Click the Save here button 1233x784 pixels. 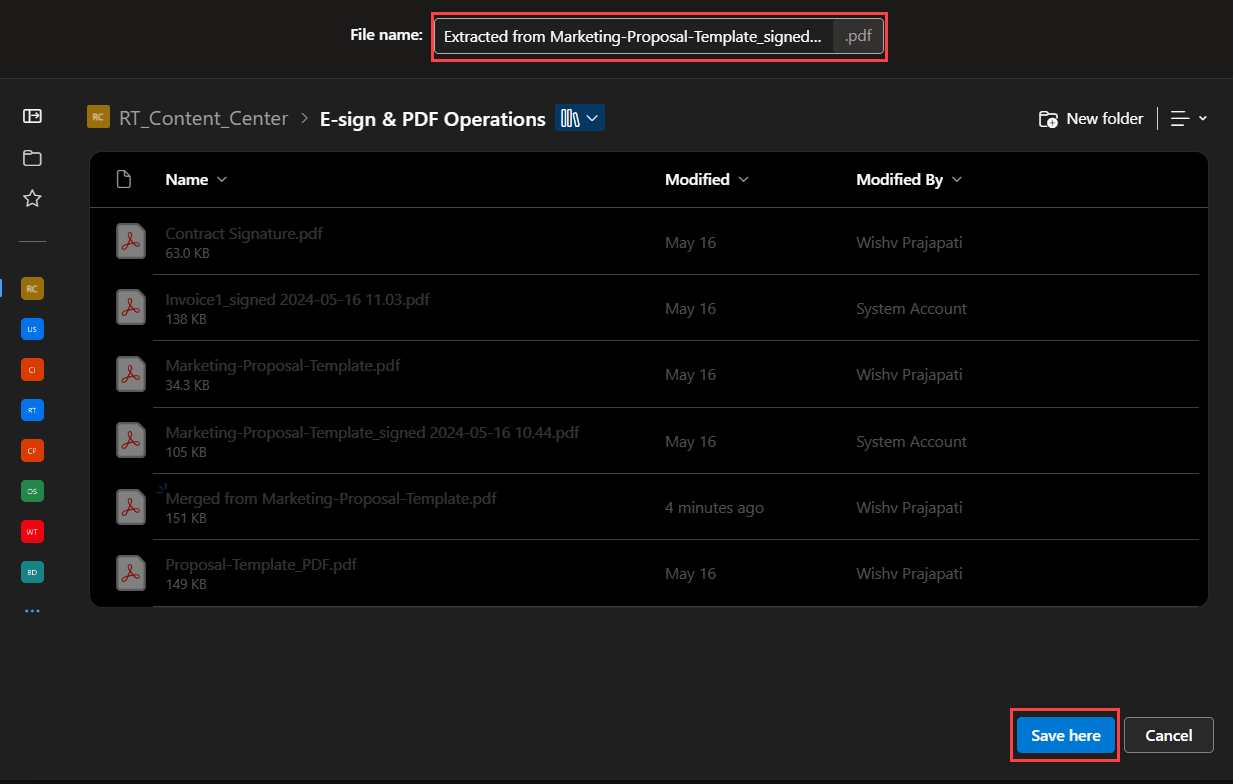[x=1064, y=735]
